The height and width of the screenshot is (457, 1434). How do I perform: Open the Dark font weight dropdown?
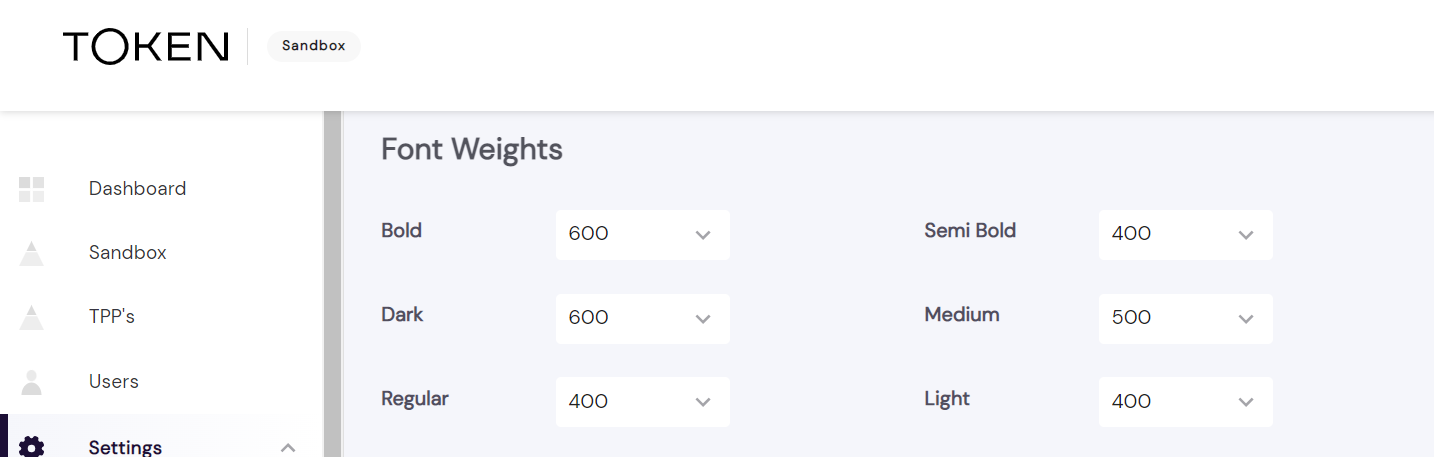click(x=642, y=318)
